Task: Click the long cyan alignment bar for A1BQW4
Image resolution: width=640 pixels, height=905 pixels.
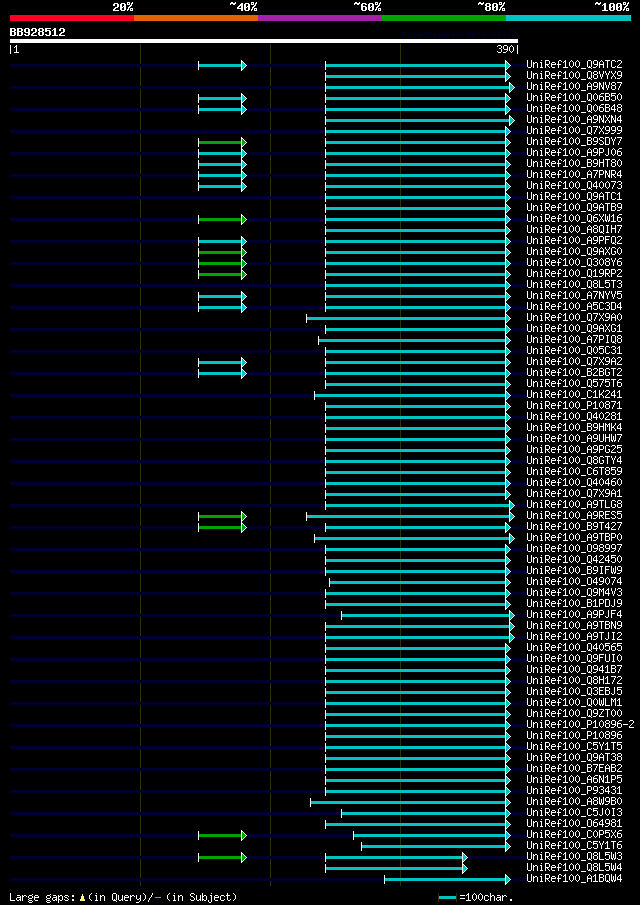Action: click(x=448, y=880)
